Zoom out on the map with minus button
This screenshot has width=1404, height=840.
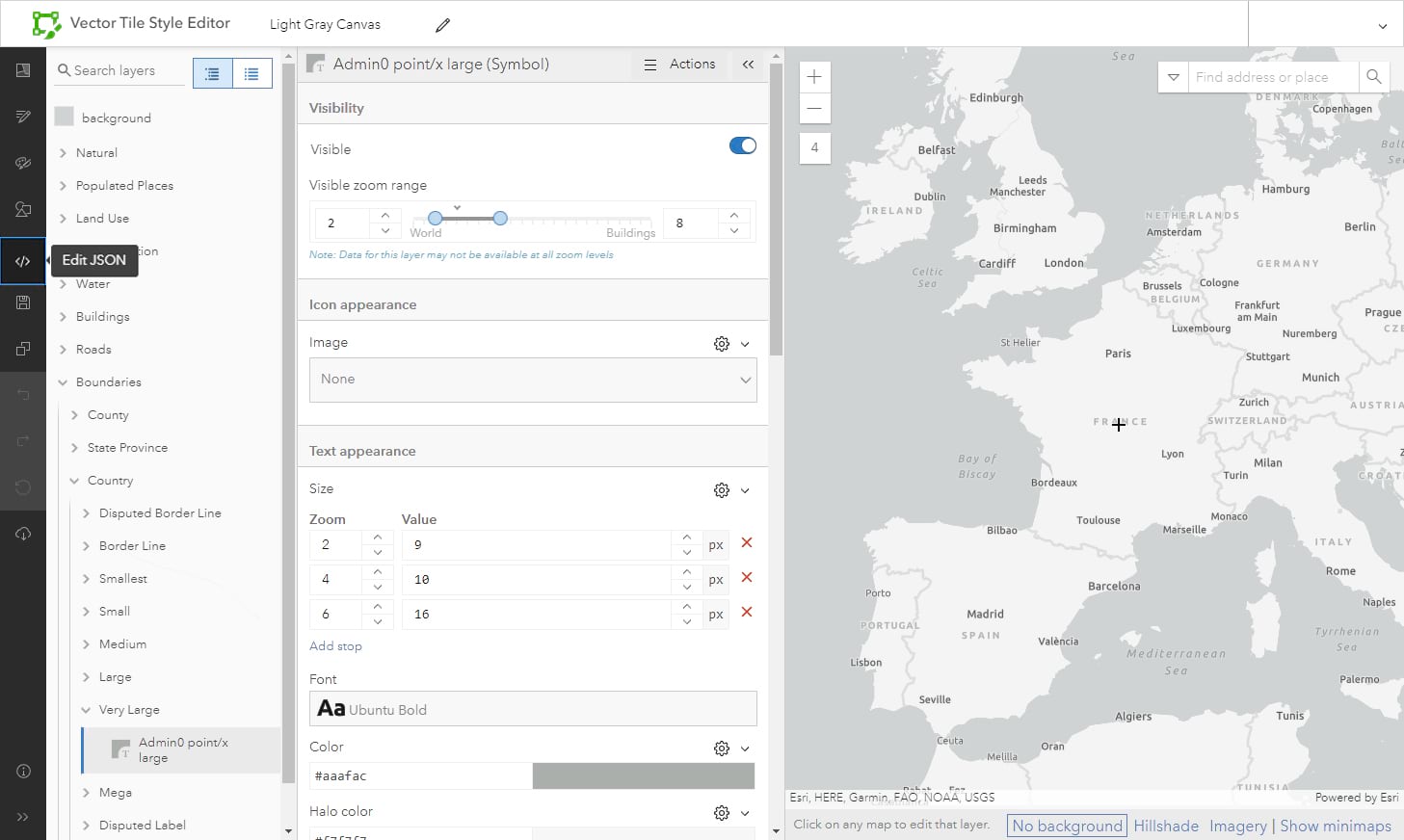click(x=814, y=108)
